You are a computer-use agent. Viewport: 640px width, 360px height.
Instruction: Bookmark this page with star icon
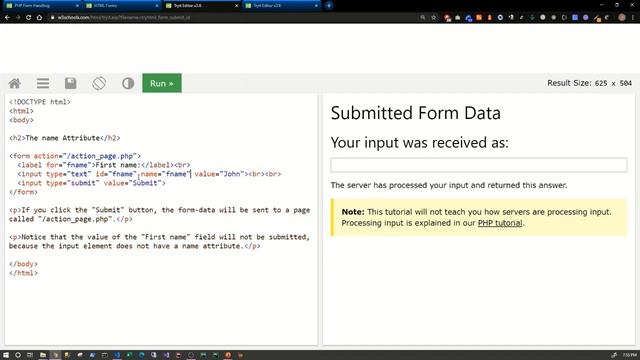(x=433, y=18)
